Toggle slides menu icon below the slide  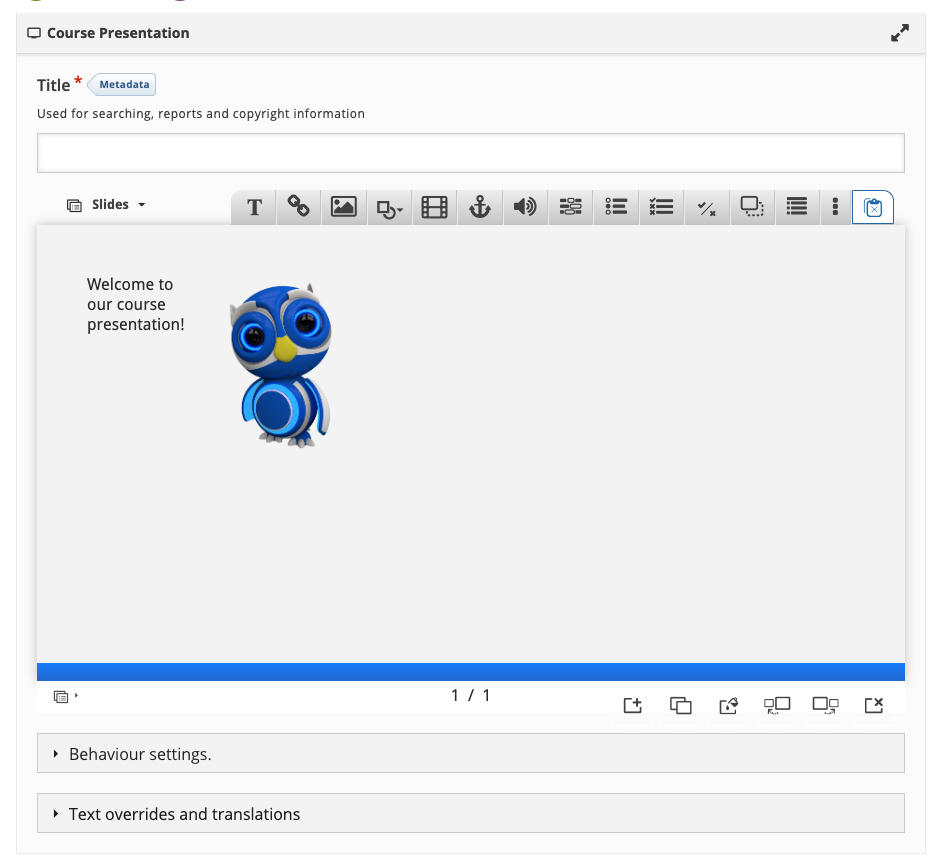click(65, 696)
